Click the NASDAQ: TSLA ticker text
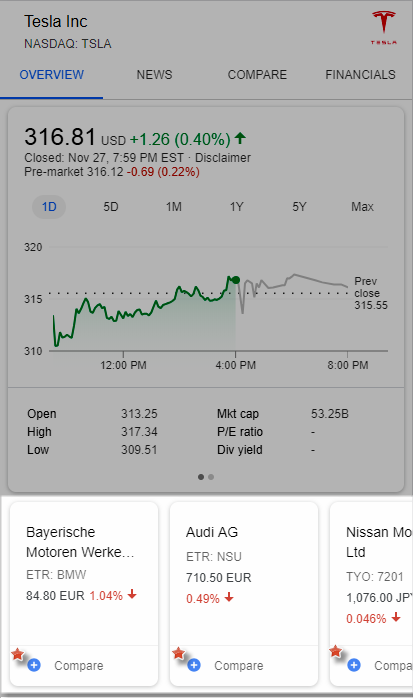413x698 pixels. coord(68,44)
